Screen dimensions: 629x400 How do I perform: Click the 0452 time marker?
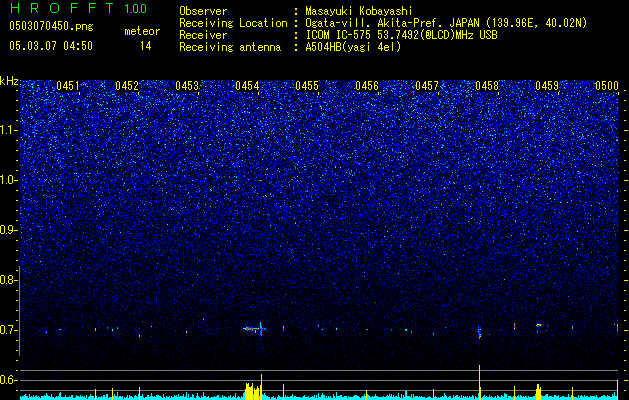coord(127,86)
